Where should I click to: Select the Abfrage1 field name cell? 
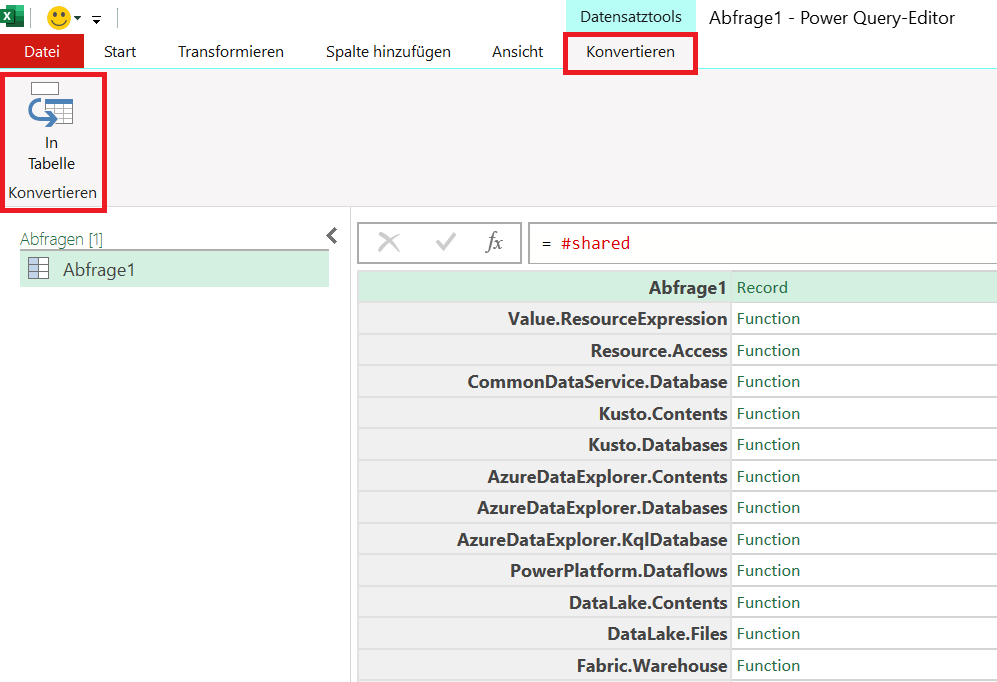(545, 287)
